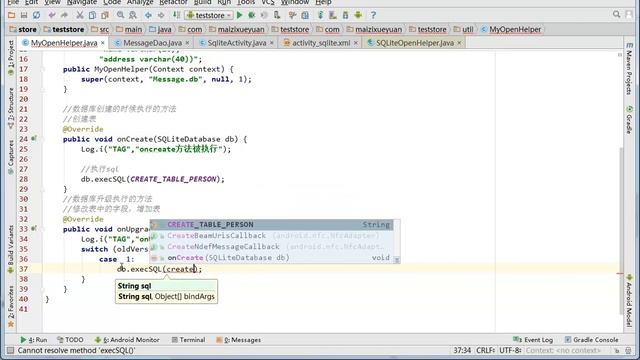Open the Messages tool window
The width and height of the screenshot is (640, 360).
pos(238,340)
